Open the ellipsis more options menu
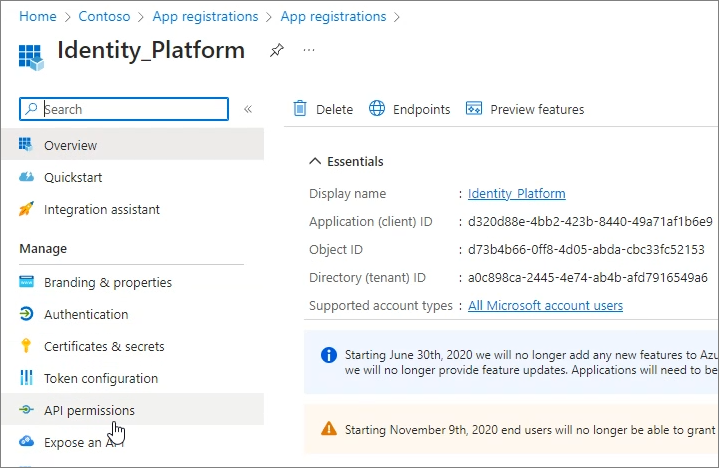The width and height of the screenshot is (719, 468). click(309, 50)
